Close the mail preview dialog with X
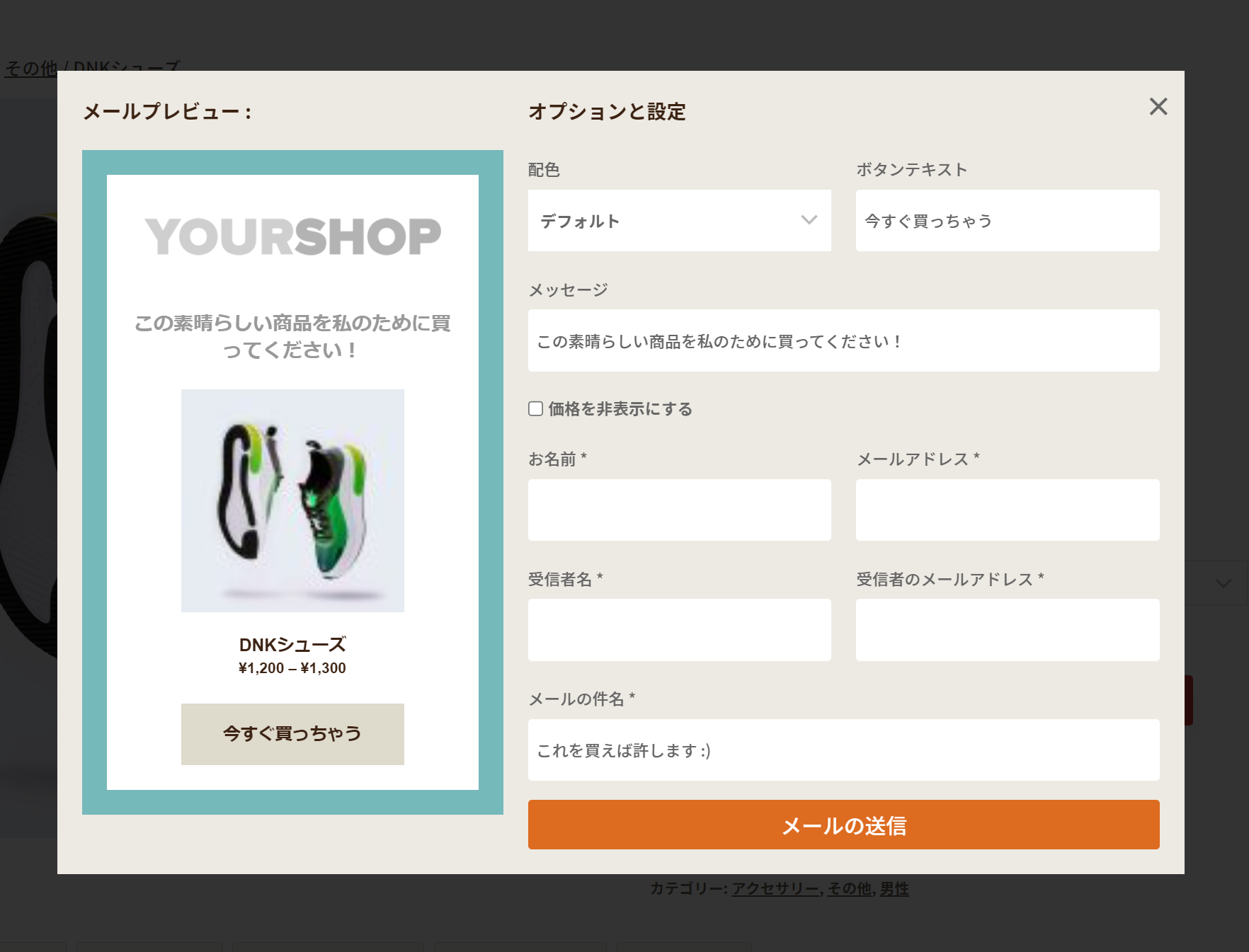The width and height of the screenshot is (1249, 952). click(1158, 107)
